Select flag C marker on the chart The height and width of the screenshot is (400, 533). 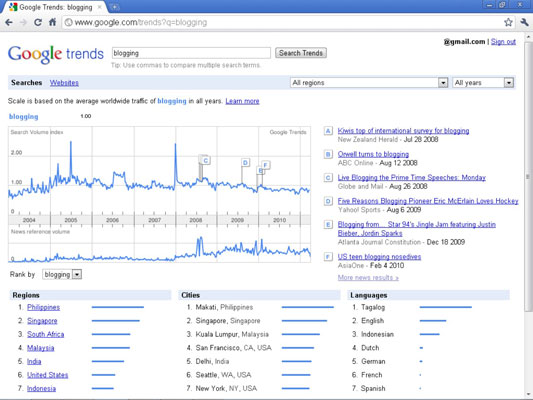click(206, 160)
